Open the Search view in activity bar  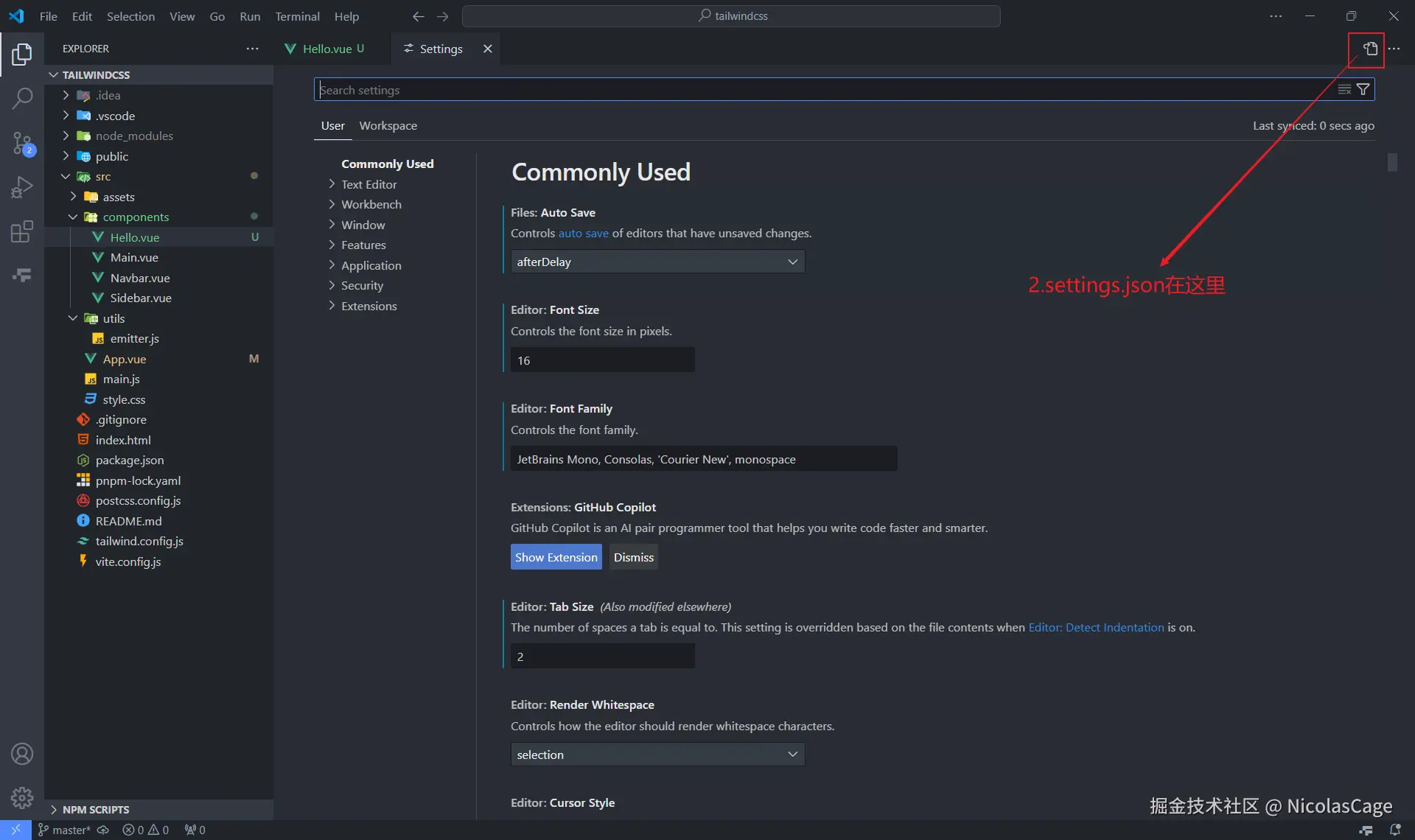(x=22, y=98)
